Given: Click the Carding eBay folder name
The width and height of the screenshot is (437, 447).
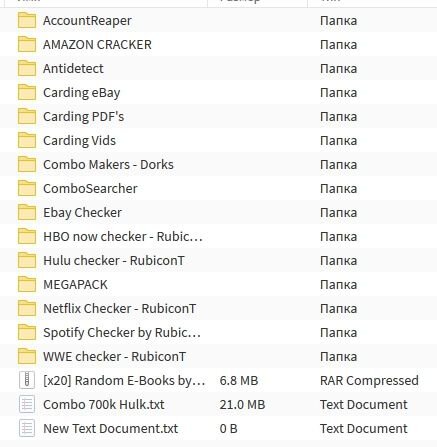Looking at the screenshot, I should pyautogui.click(x=82, y=93).
